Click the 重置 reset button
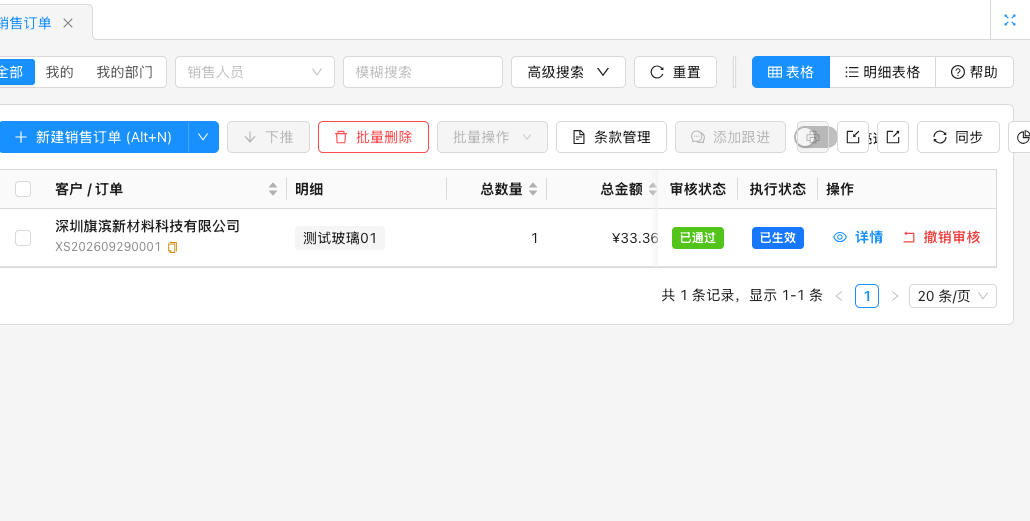The width and height of the screenshot is (1030, 521). click(x=675, y=72)
